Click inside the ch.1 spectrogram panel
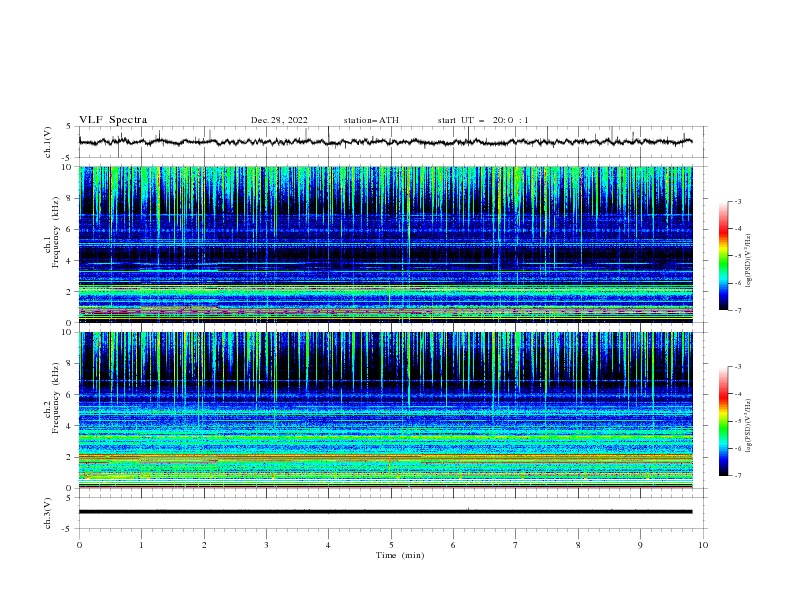Screen dimensions: 792x612 [x=385, y=244]
